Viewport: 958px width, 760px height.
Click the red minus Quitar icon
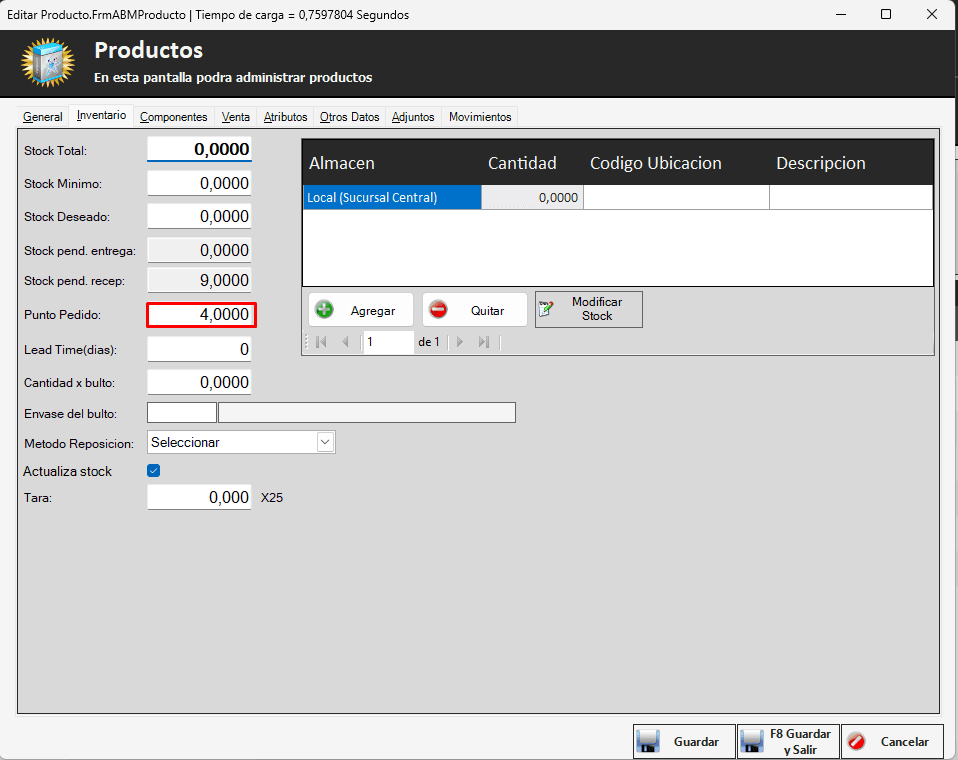pyautogui.click(x=438, y=310)
